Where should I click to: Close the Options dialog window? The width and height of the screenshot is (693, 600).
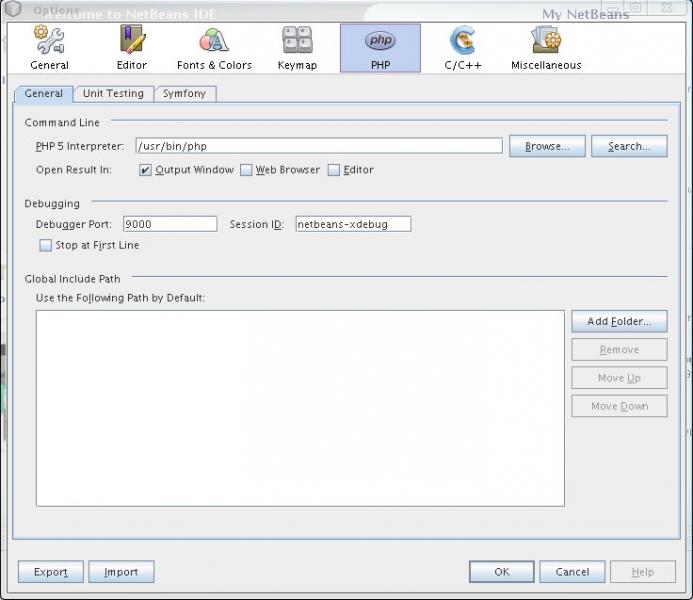click(x=666, y=8)
